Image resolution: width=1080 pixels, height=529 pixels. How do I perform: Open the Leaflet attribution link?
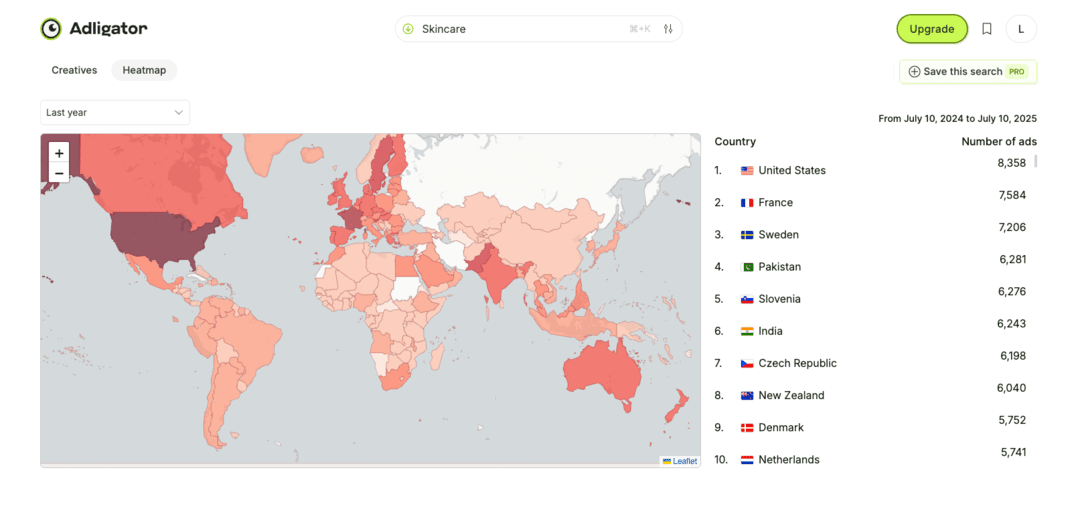click(x=685, y=461)
